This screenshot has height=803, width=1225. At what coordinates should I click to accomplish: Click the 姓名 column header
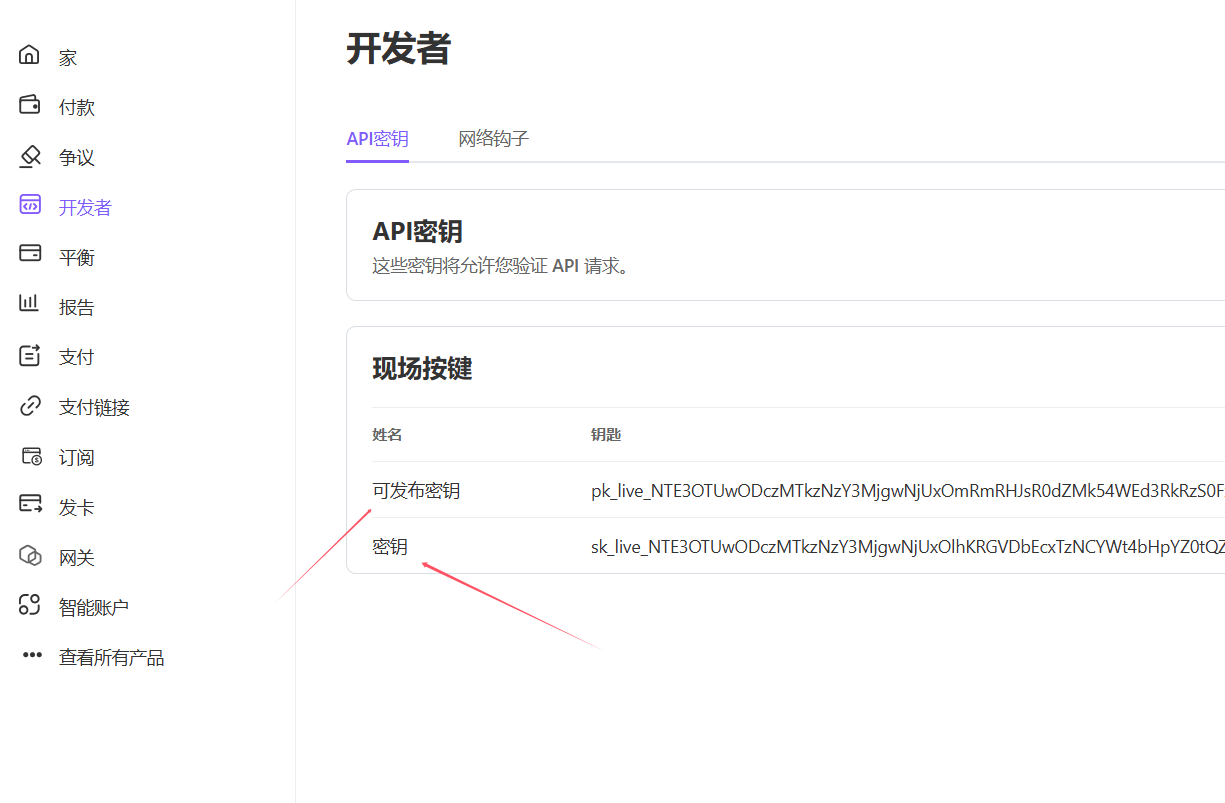pos(387,435)
